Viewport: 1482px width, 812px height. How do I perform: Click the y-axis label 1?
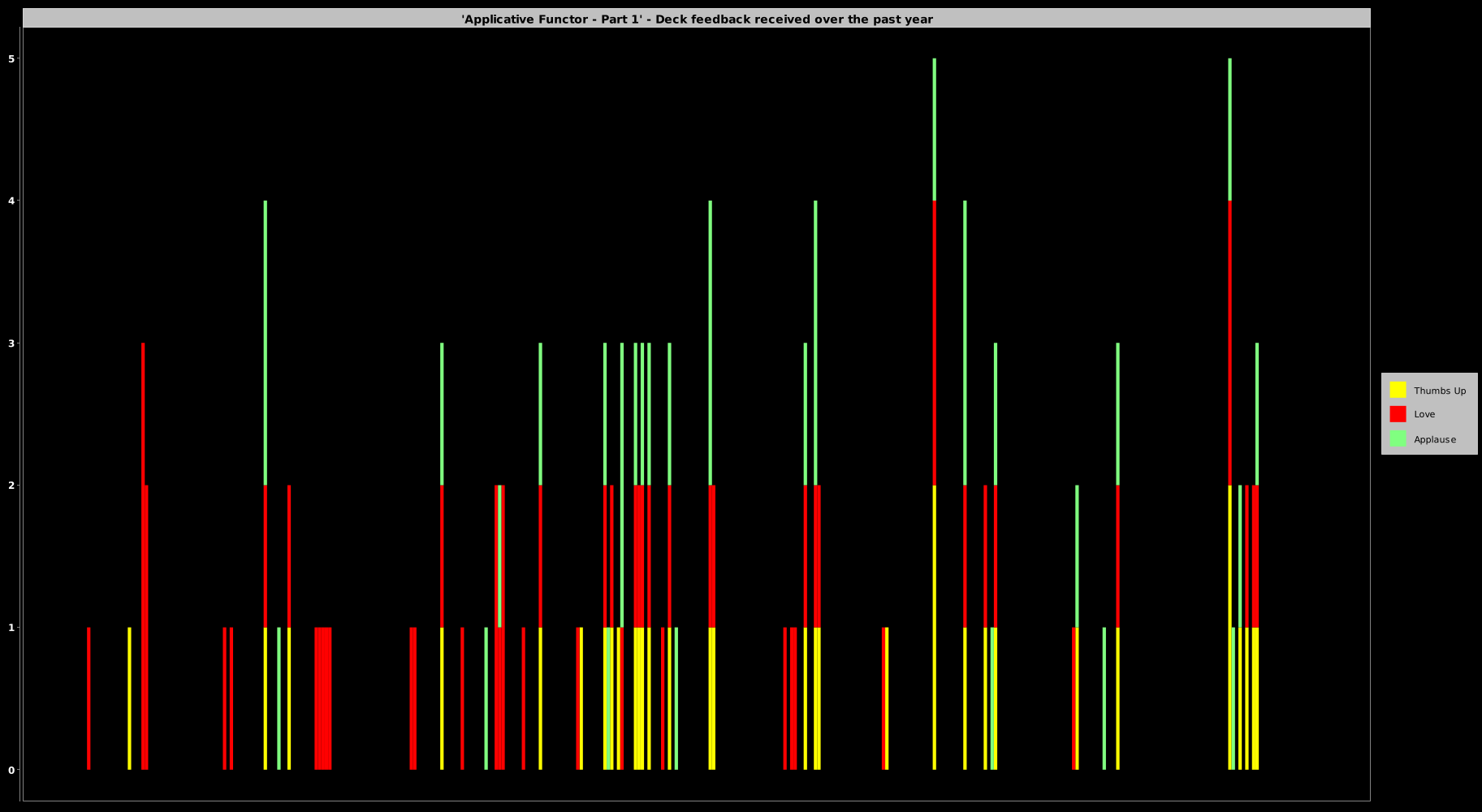[11, 628]
